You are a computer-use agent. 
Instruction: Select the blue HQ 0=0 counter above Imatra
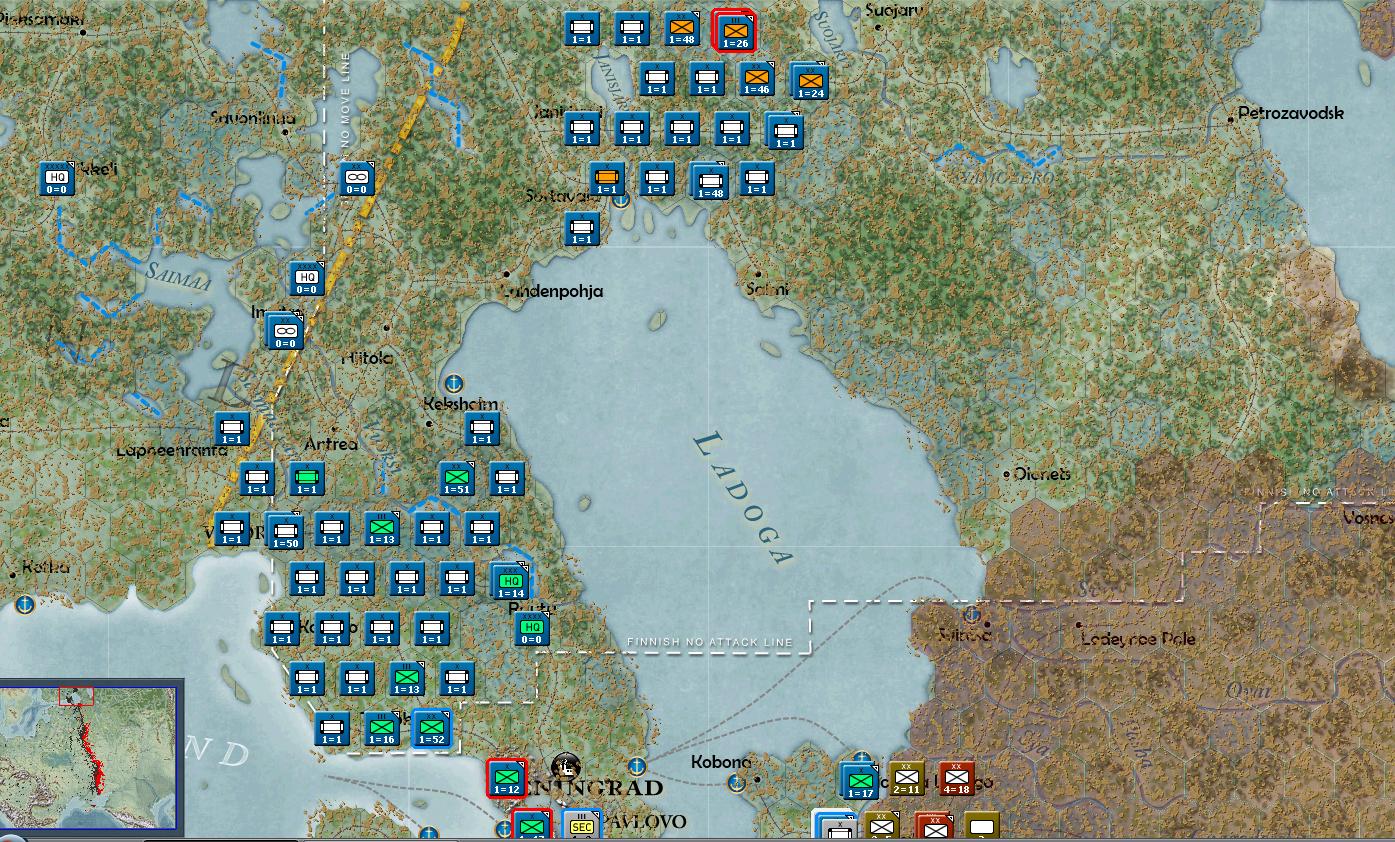307,279
